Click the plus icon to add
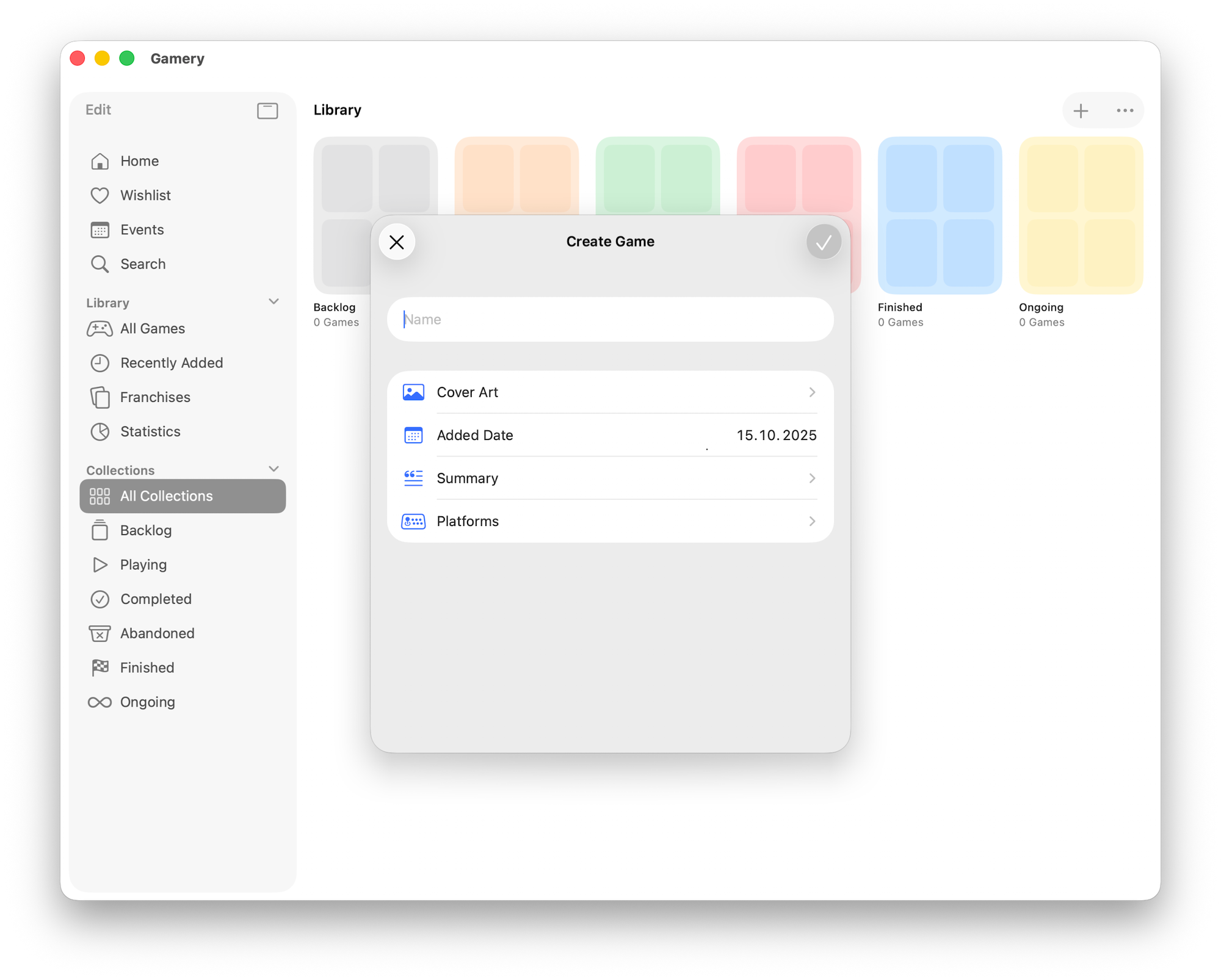The width and height of the screenshot is (1221, 980). coord(1081,110)
